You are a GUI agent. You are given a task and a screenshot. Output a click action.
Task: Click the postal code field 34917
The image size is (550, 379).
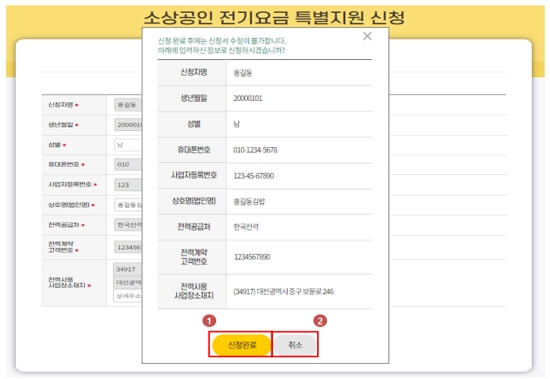128,269
